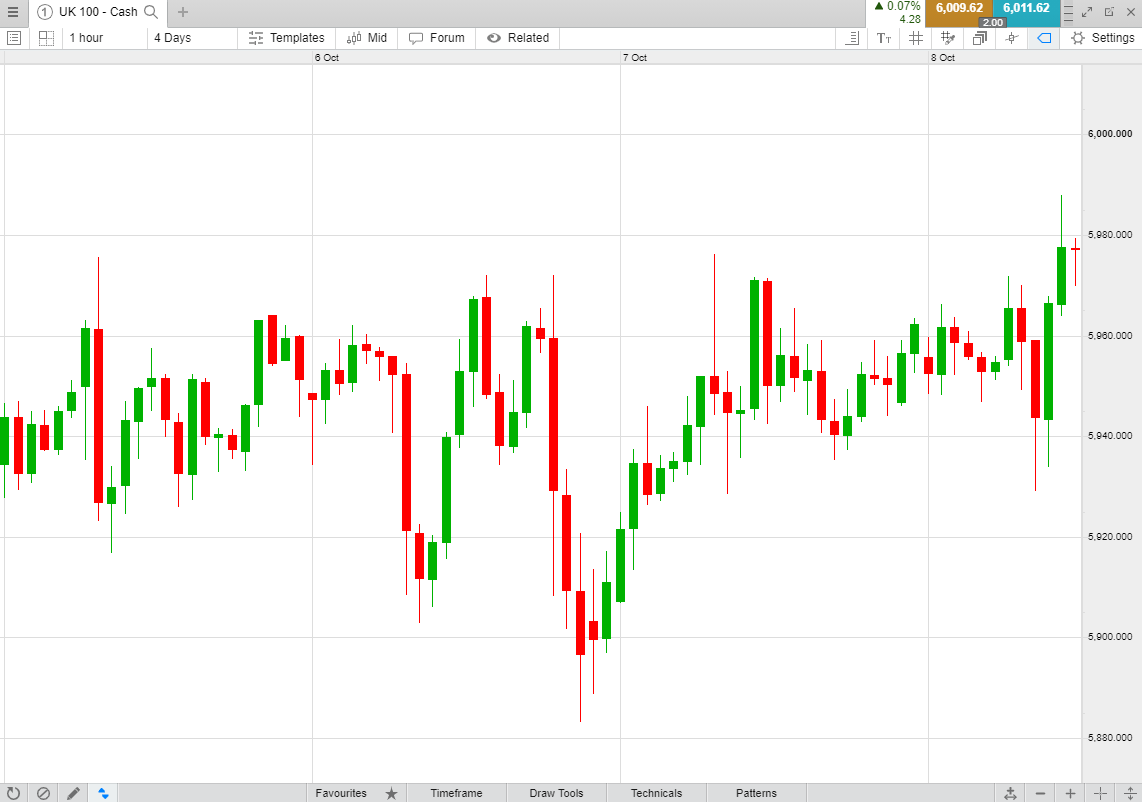Change the Mid price type
The height and width of the screenshot is (802, 1142).
coord(367,38)
